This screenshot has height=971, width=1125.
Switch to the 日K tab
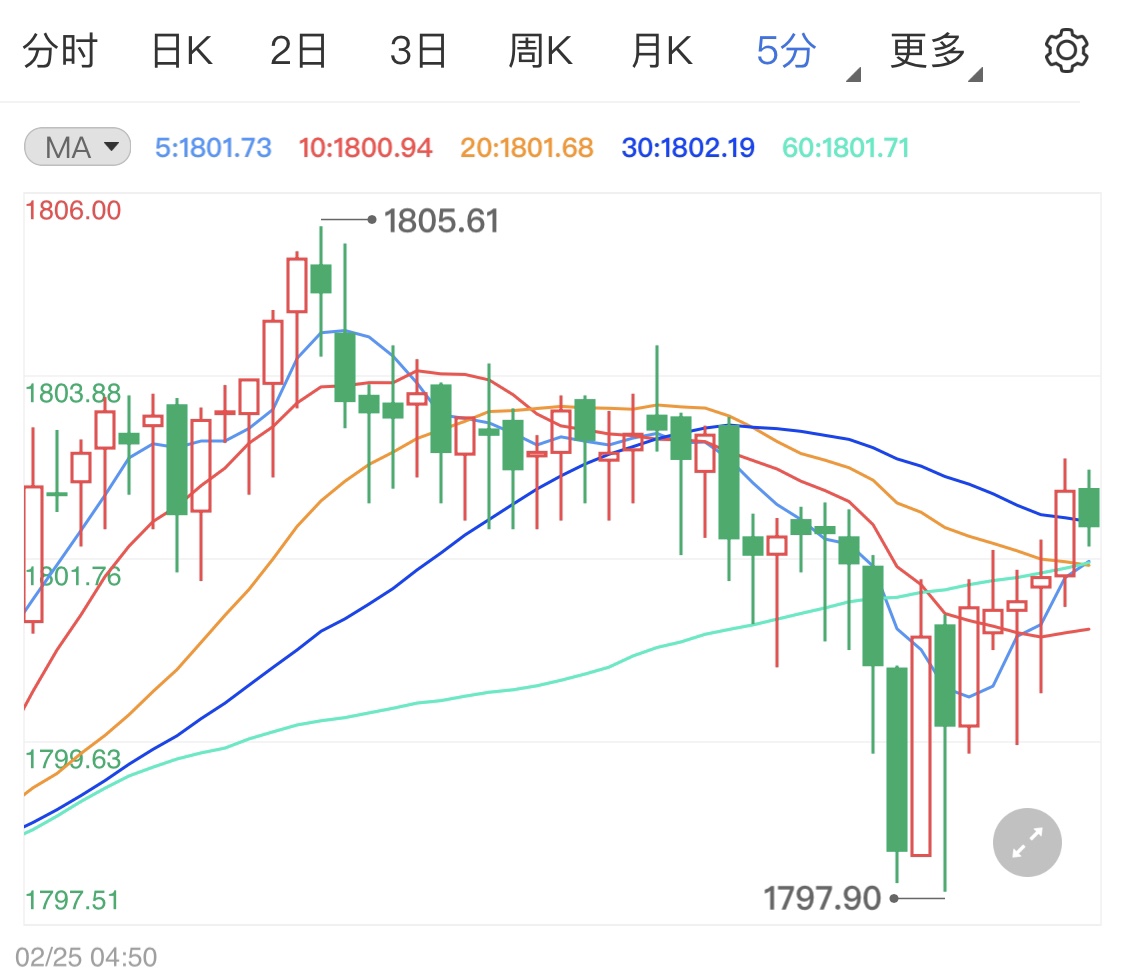click(181, 51)
